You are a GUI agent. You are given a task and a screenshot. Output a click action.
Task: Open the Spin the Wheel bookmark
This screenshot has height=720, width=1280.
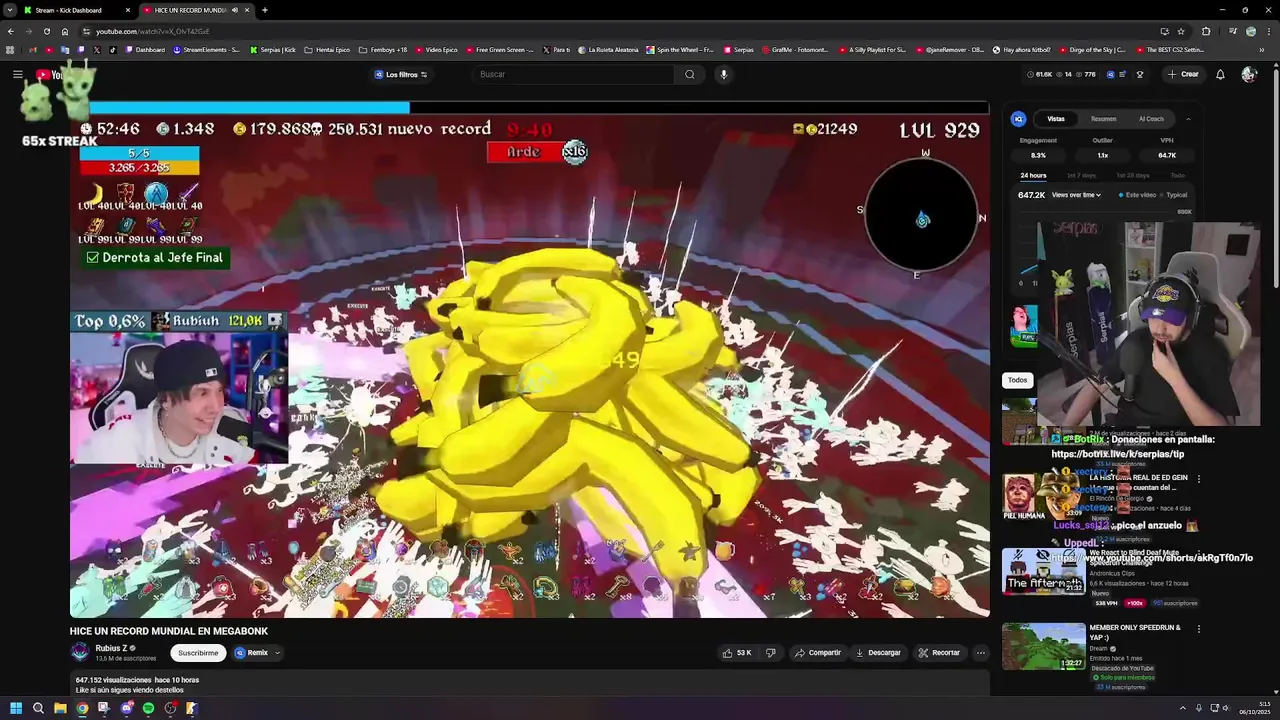pyautogui.click(x=680, y=49)
